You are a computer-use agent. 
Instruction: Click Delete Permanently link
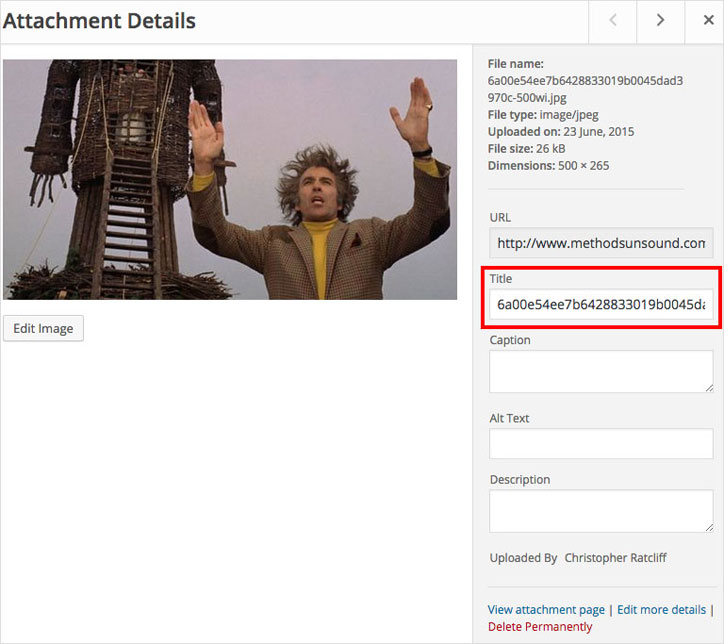[540, 627]
